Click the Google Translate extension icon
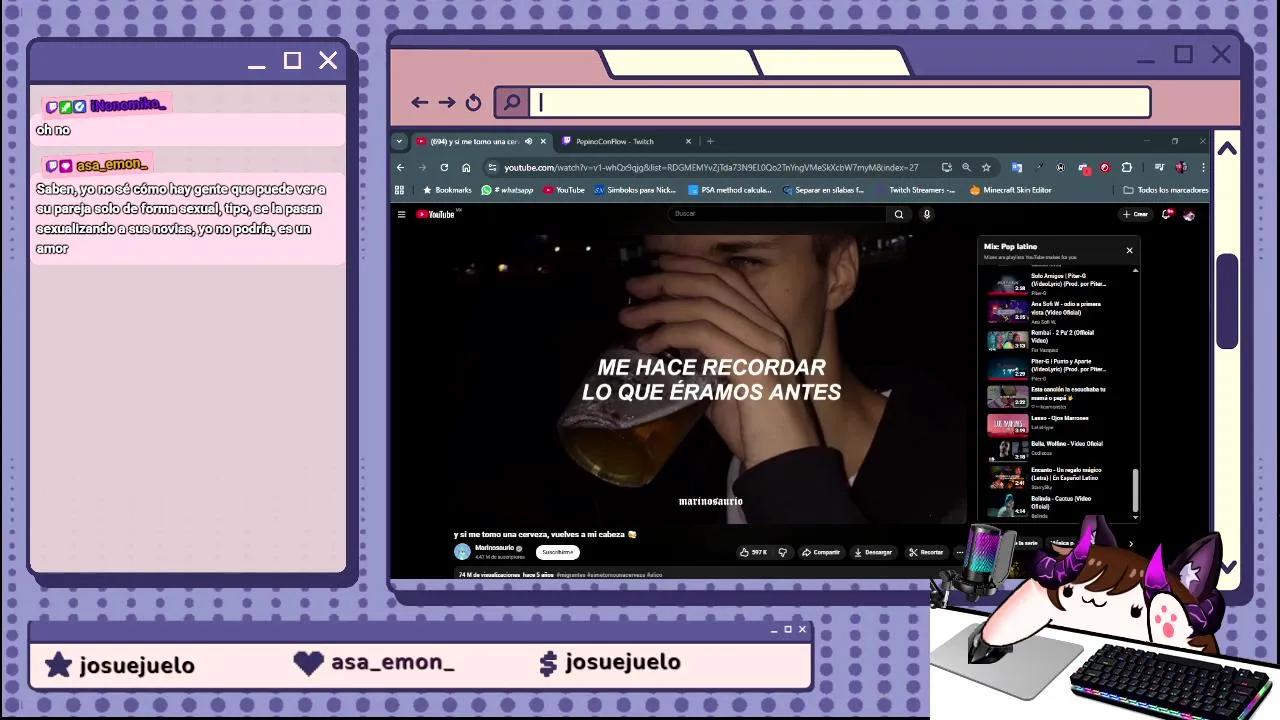 pyautogui.click(x=1017, y=167)
